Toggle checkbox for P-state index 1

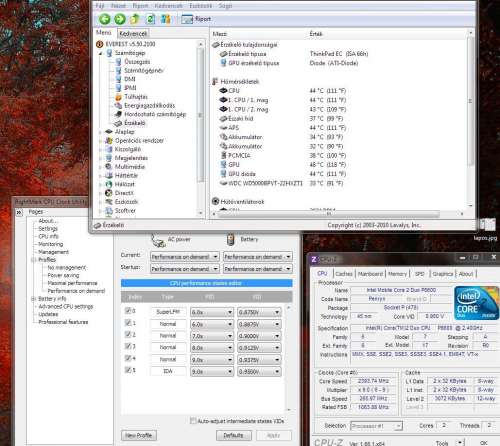tap(128, 323)
